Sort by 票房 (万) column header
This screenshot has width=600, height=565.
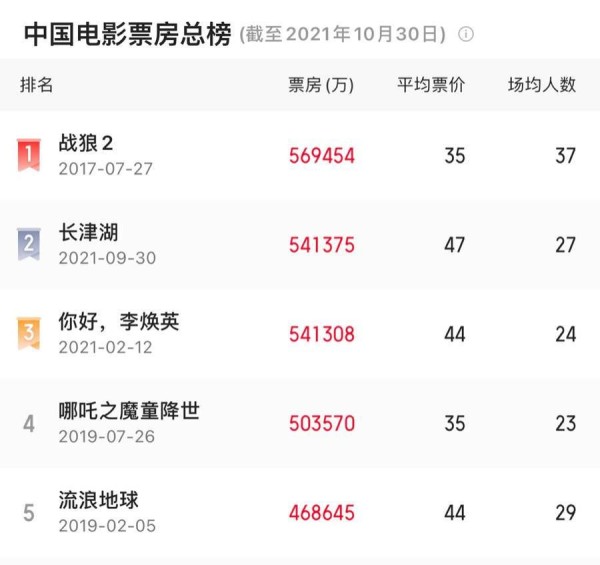pyautogui.click(x=321, y=85)
